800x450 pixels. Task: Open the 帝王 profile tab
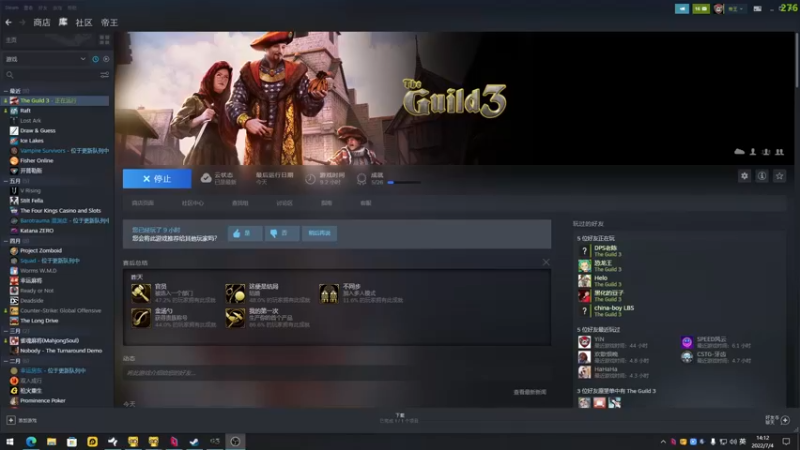click(x=109, y=22)
